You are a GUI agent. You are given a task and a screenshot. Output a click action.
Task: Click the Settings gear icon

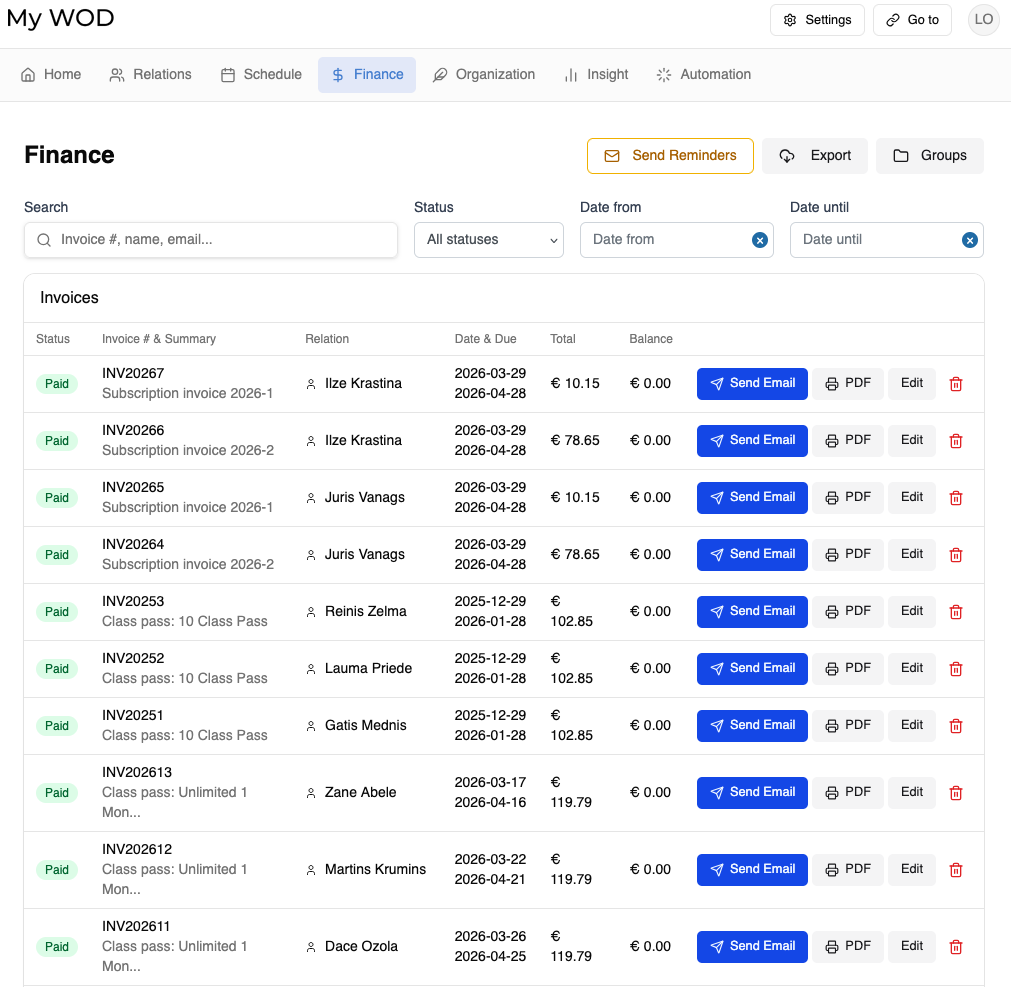(789, 19)
